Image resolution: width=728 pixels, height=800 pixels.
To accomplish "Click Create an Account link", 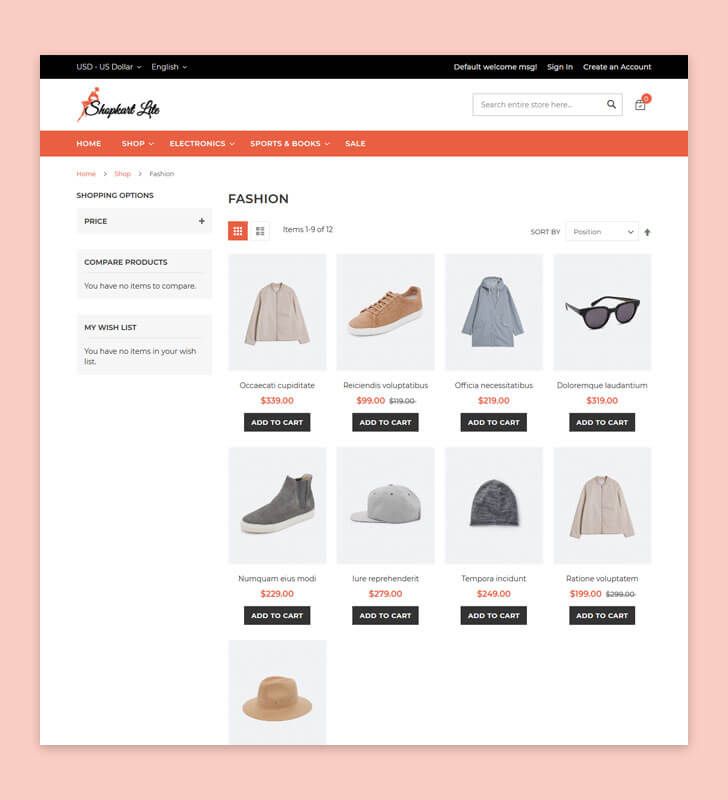I will coord(617,67).
